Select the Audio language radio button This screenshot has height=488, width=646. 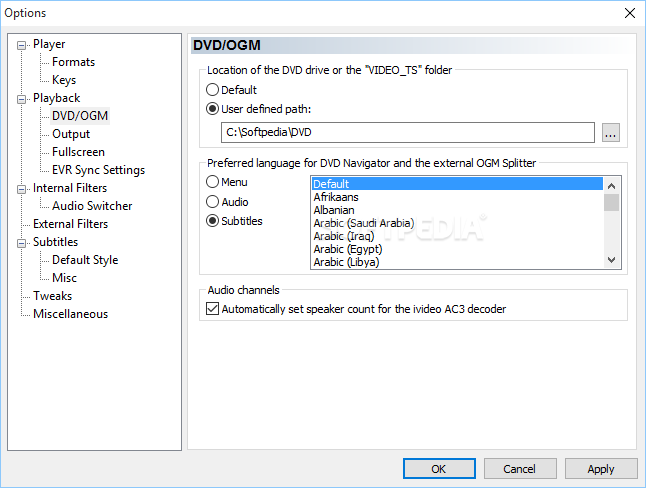point(212,202)
